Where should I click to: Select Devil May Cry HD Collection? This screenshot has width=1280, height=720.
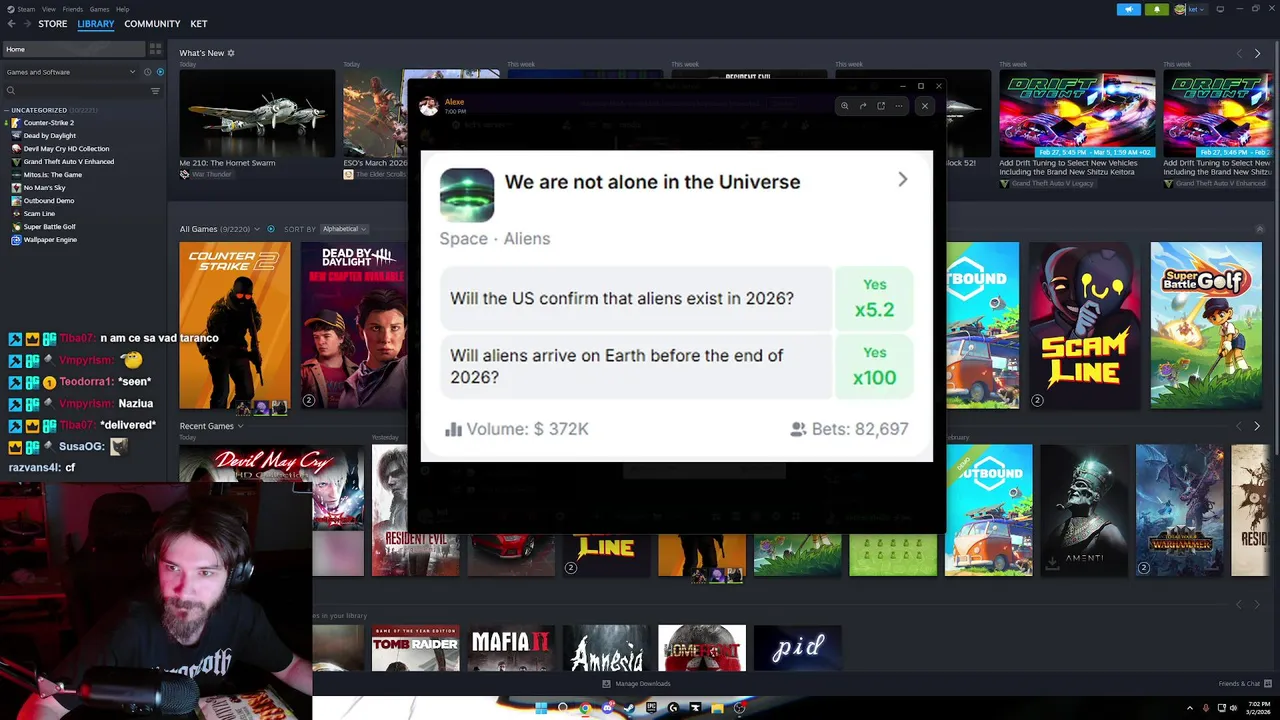(x=66, y=149)
